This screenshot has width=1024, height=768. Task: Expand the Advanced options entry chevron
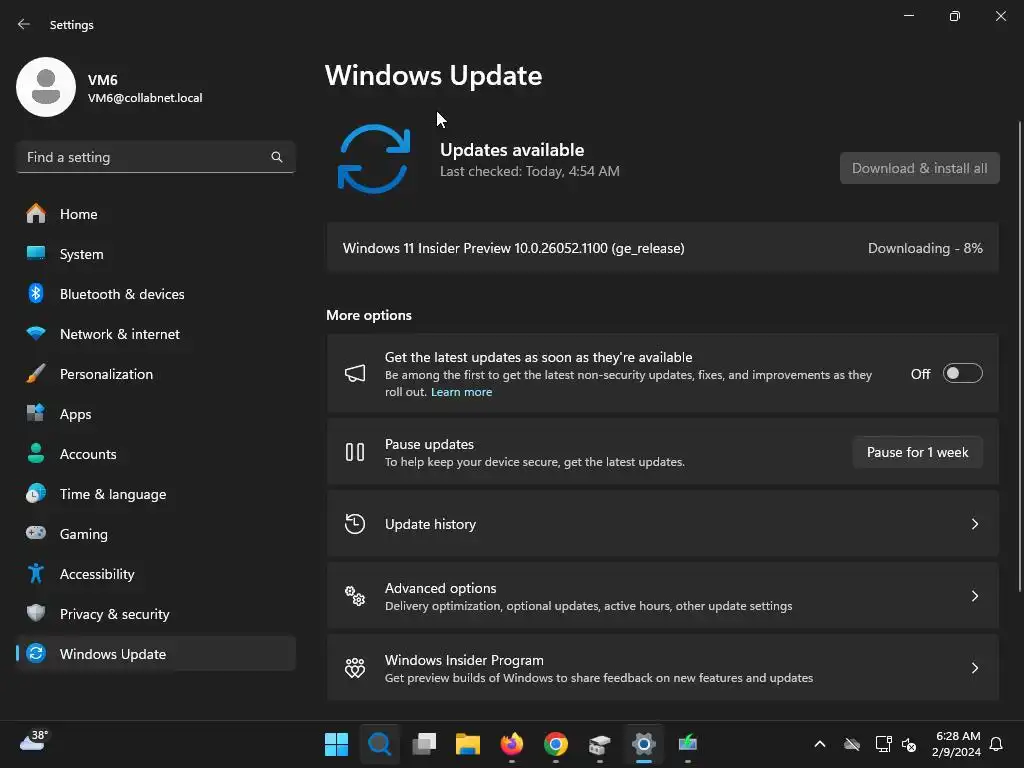[974, 596]
